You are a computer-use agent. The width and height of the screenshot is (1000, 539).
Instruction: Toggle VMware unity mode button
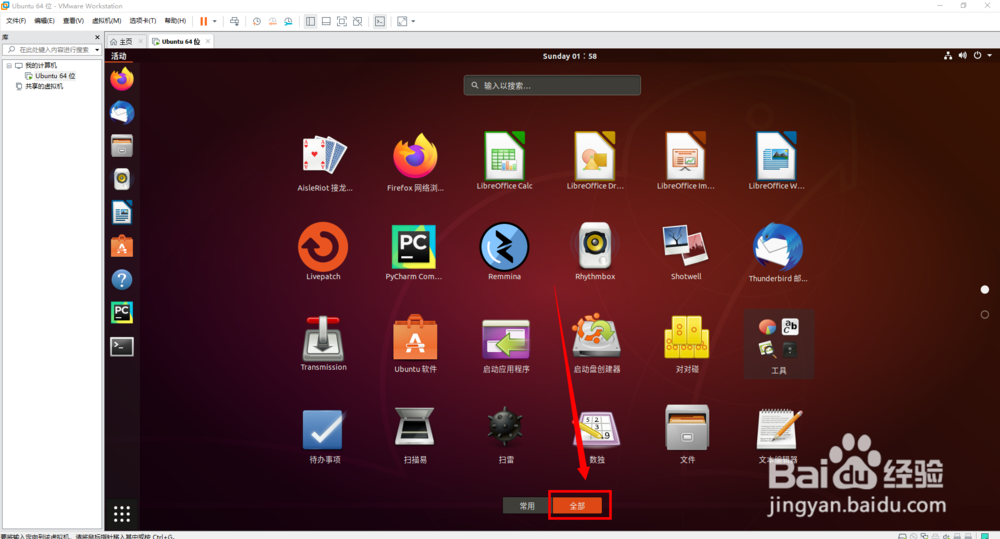coord(358,22)
